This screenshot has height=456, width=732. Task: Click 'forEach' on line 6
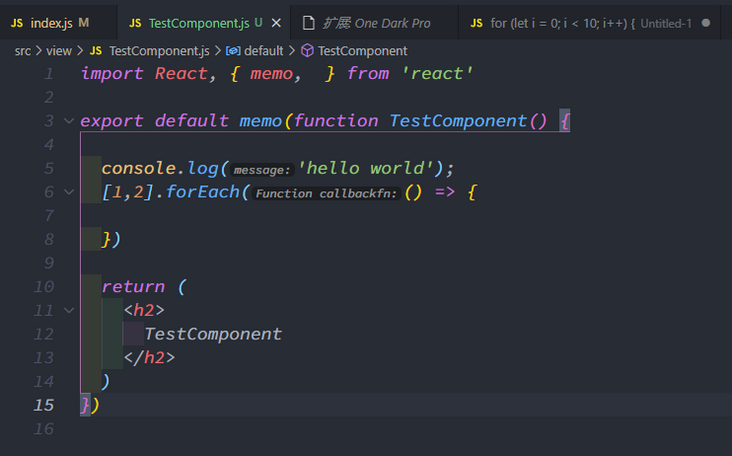(203, 192)
